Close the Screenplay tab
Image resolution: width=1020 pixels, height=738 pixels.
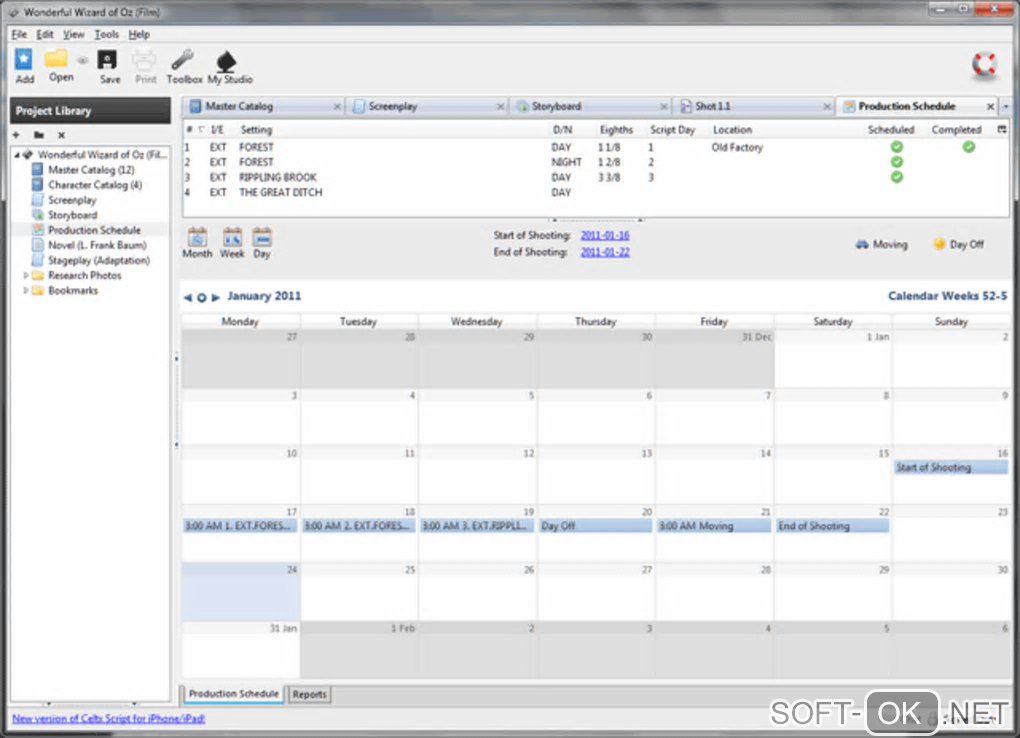(x=500, y=107)
